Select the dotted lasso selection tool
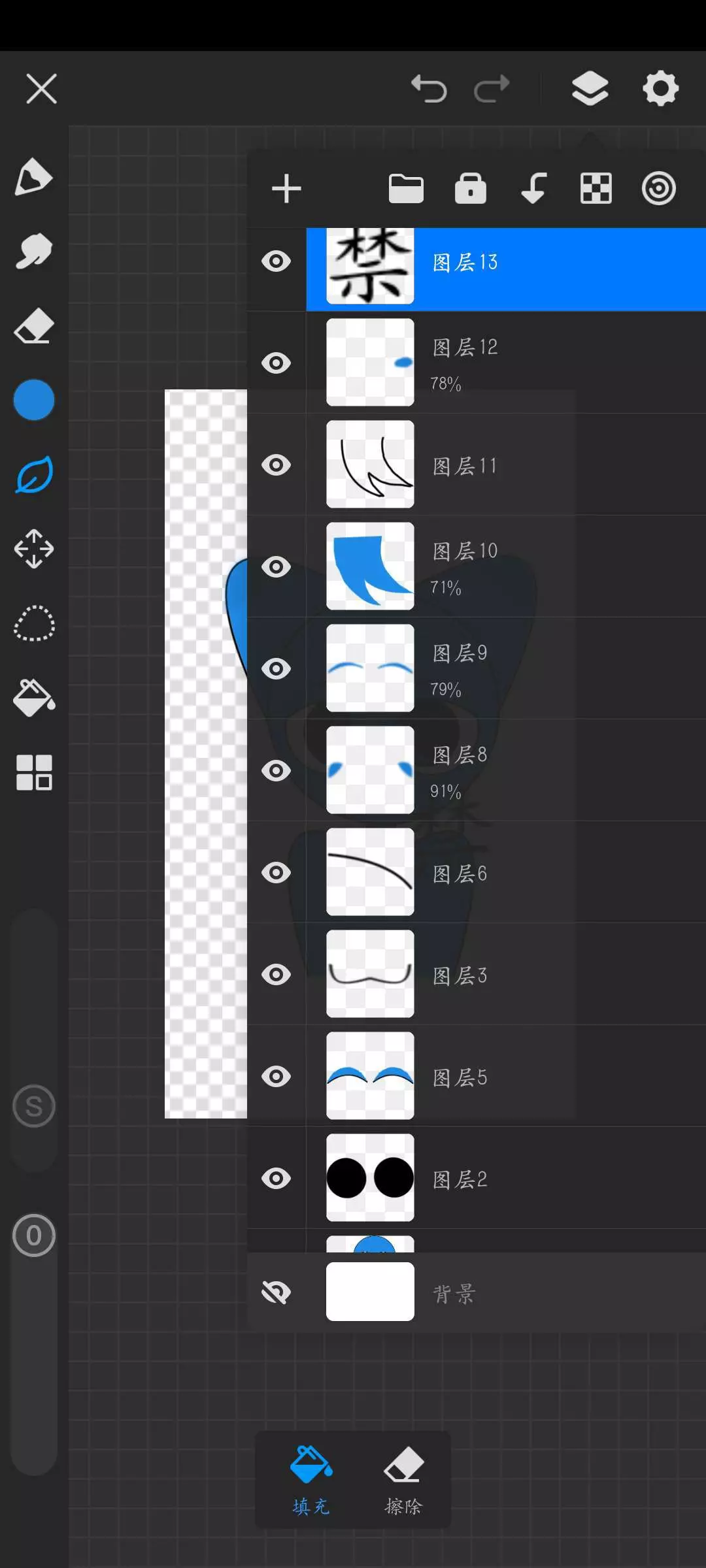This screenshot has width=706, height=1568. pos(33,624)
